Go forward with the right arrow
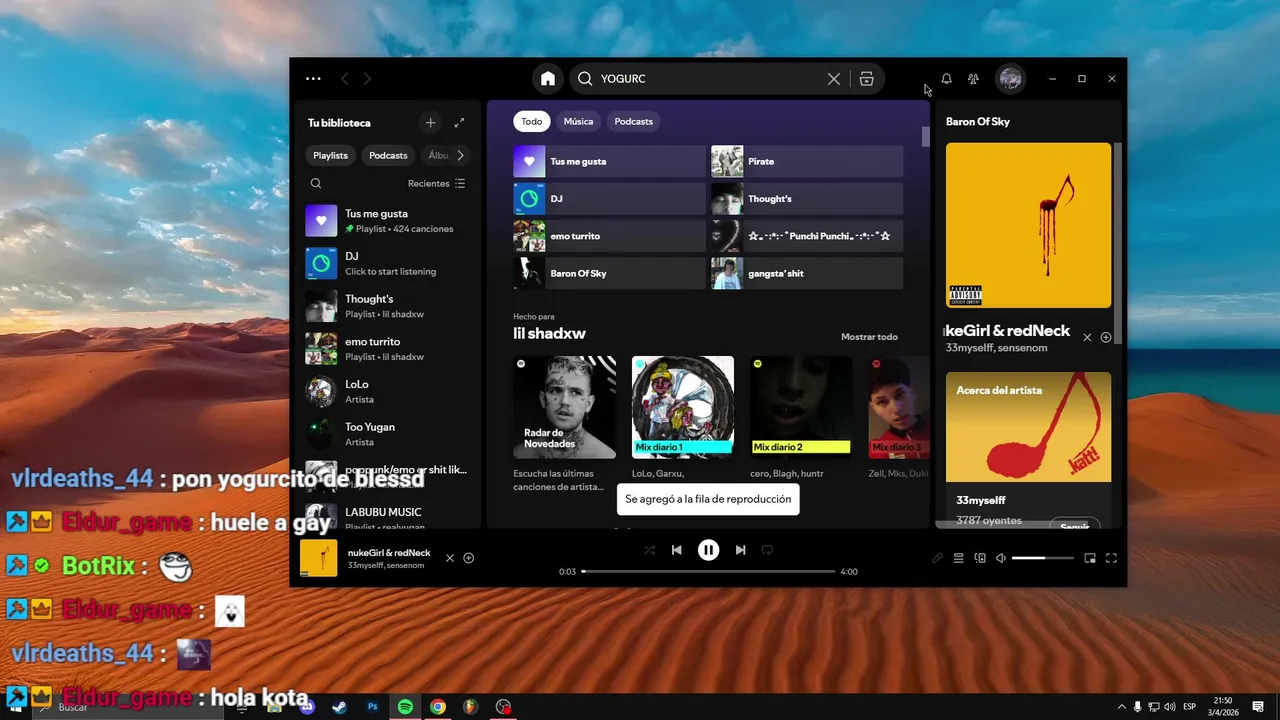The height and width of the screenshot is (720, 1280). tap(367, 79)
